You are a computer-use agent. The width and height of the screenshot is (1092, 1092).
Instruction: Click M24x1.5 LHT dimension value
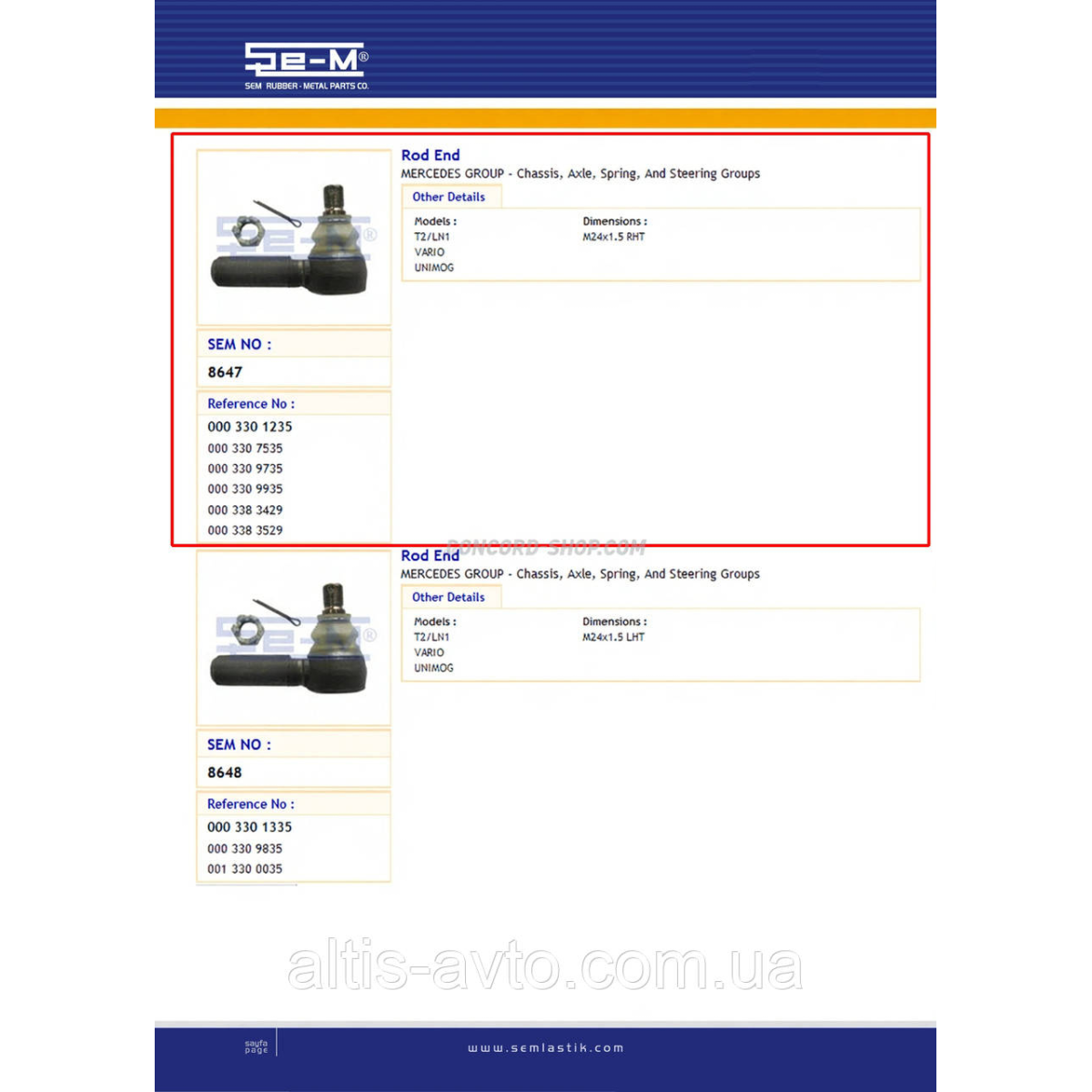coord(613,637)
